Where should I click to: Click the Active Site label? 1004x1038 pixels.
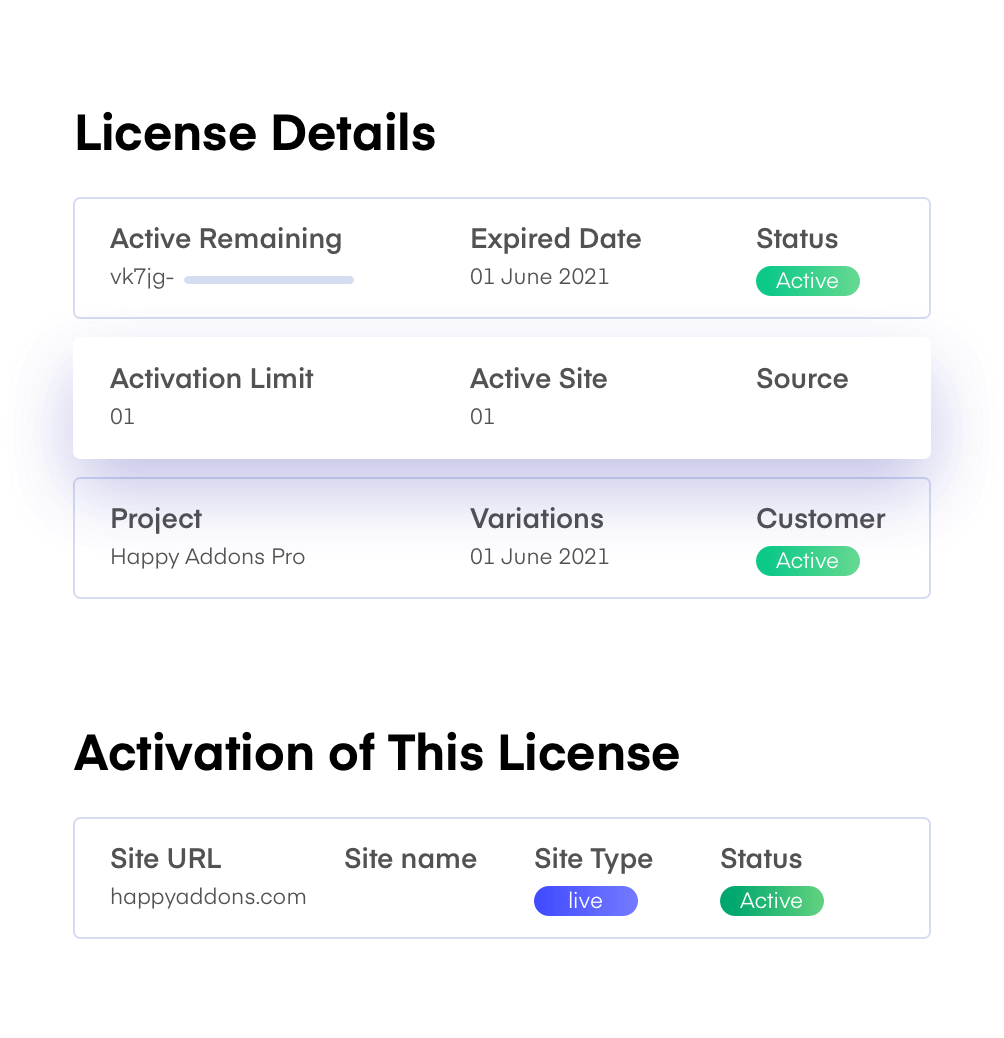(x=539, y=379)
